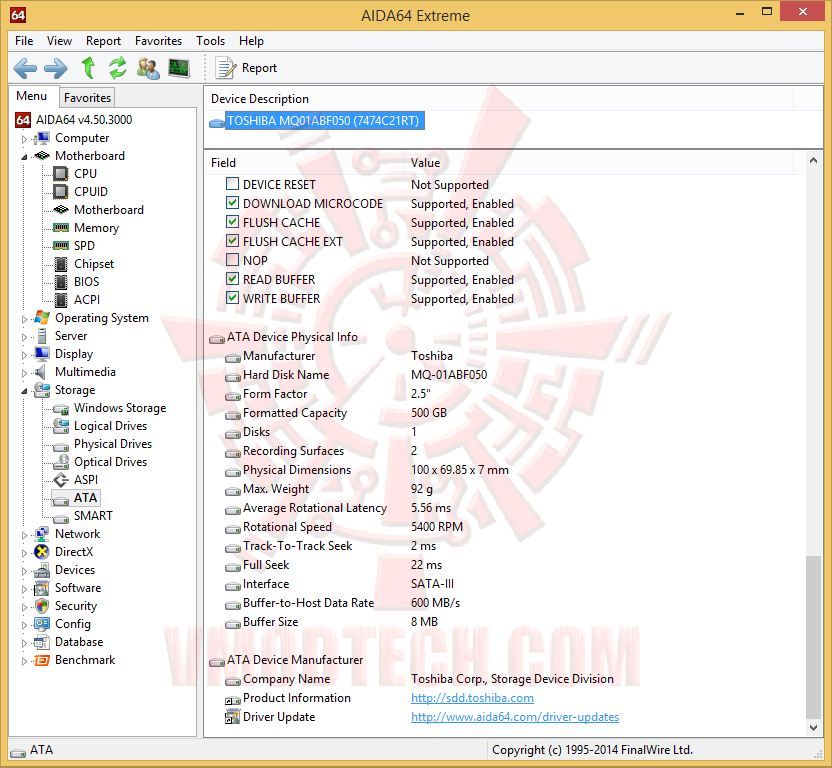
Task: Switch to the Menu sidebar tab
Action: point(32,96)
